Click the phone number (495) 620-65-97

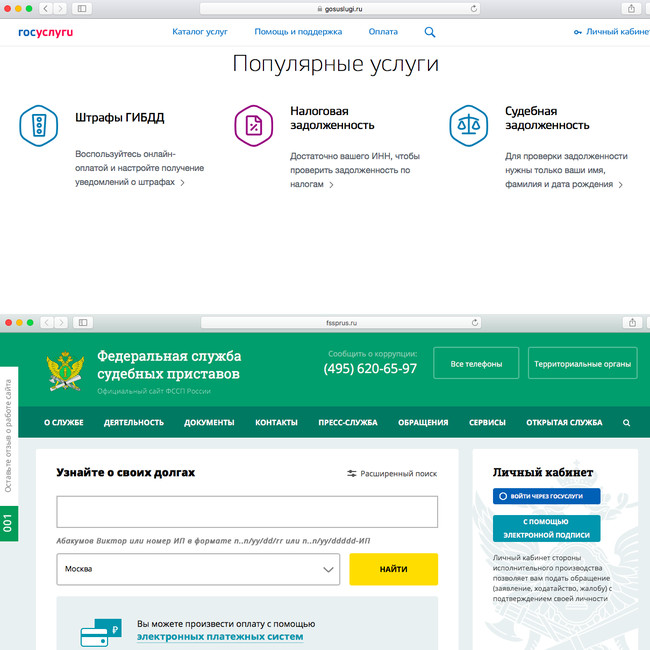[370, 369]
